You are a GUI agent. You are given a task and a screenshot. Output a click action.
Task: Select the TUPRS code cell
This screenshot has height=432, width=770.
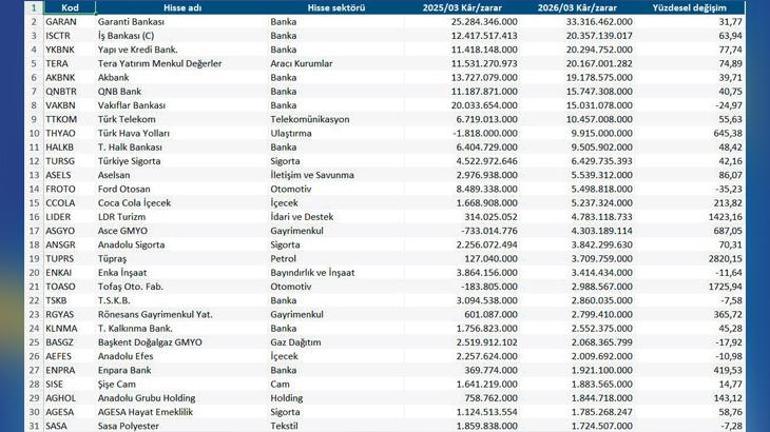[x=60, y=259]
